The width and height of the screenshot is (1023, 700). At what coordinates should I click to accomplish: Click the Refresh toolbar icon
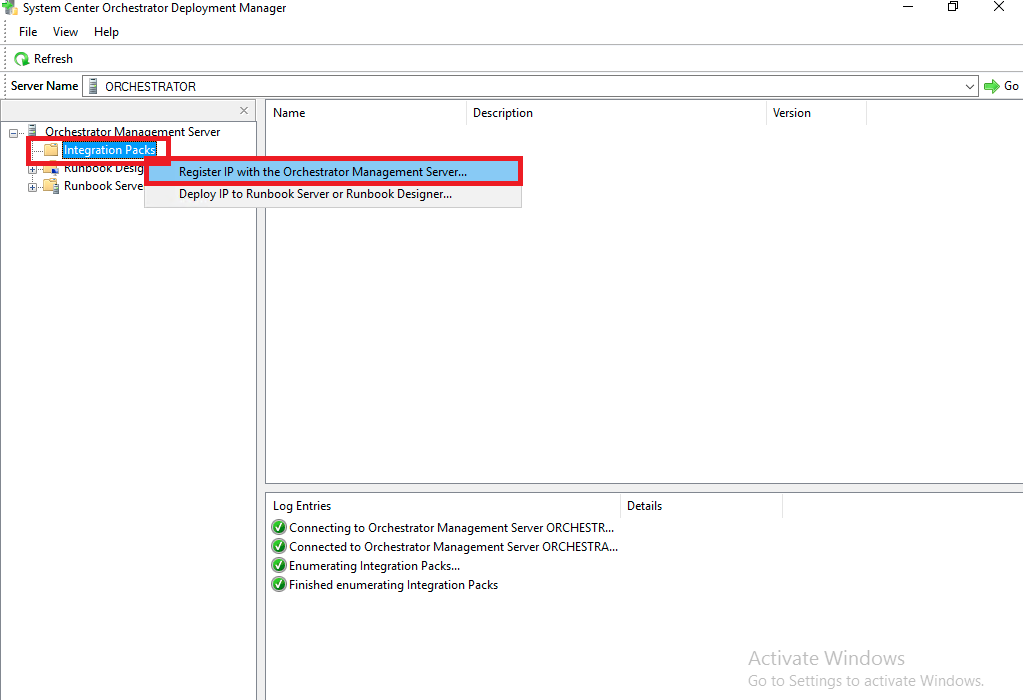click(21, 59)
